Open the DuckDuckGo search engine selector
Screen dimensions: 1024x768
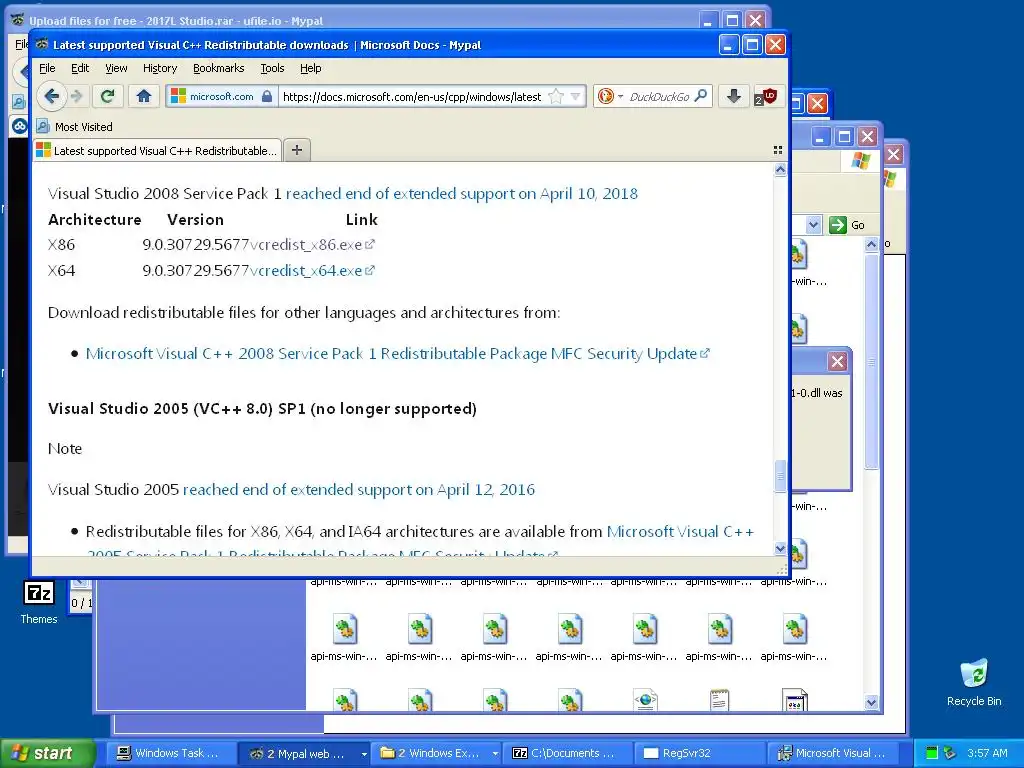(x=609, y=97)
